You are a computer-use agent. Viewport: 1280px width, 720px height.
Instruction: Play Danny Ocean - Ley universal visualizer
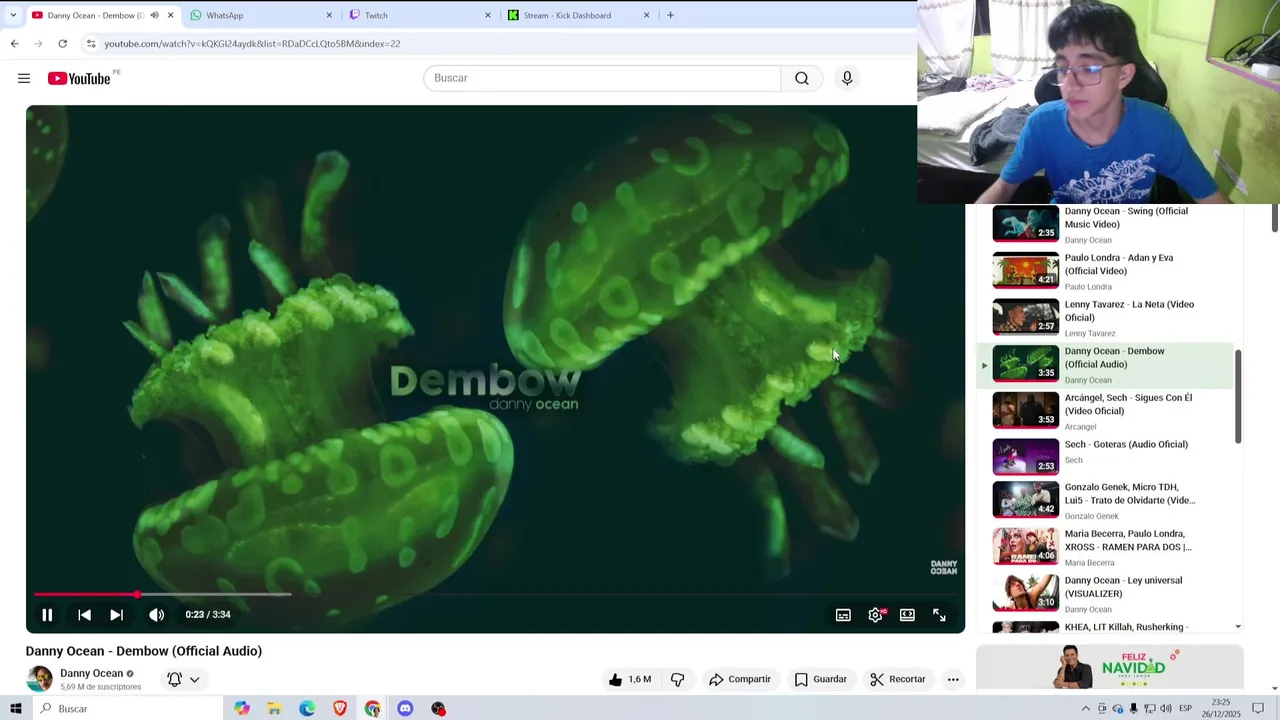(x=1105, y=593)
